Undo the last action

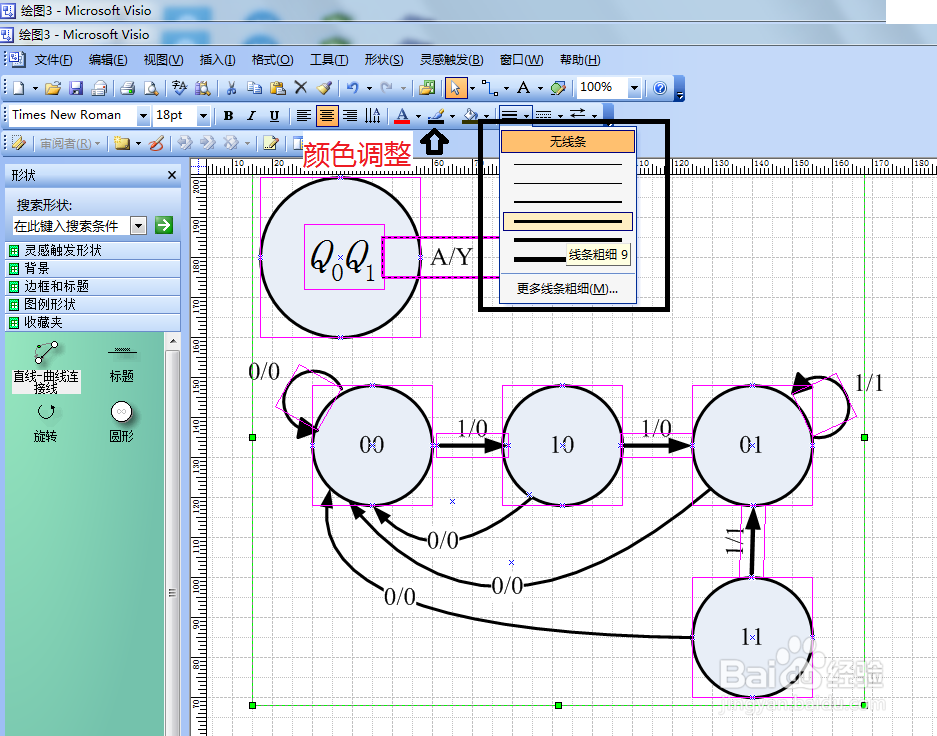tap(353, 88)
